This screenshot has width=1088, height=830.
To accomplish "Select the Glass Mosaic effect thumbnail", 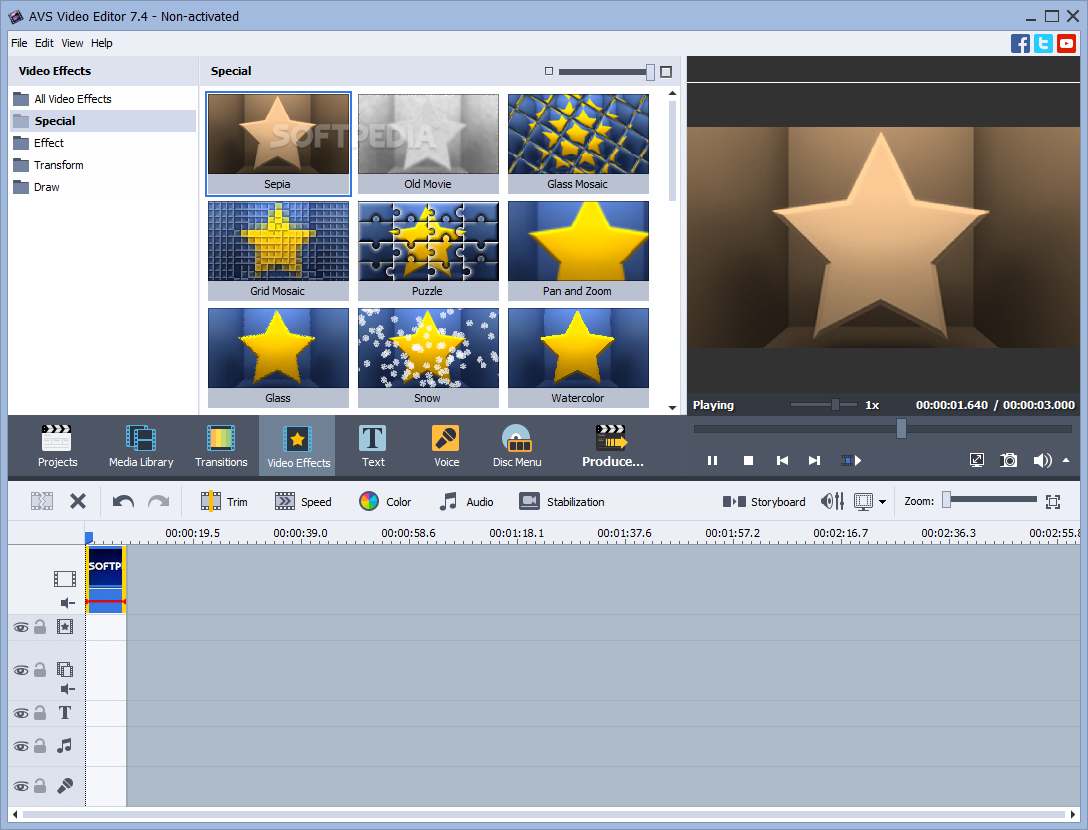I will click(578, 144).
